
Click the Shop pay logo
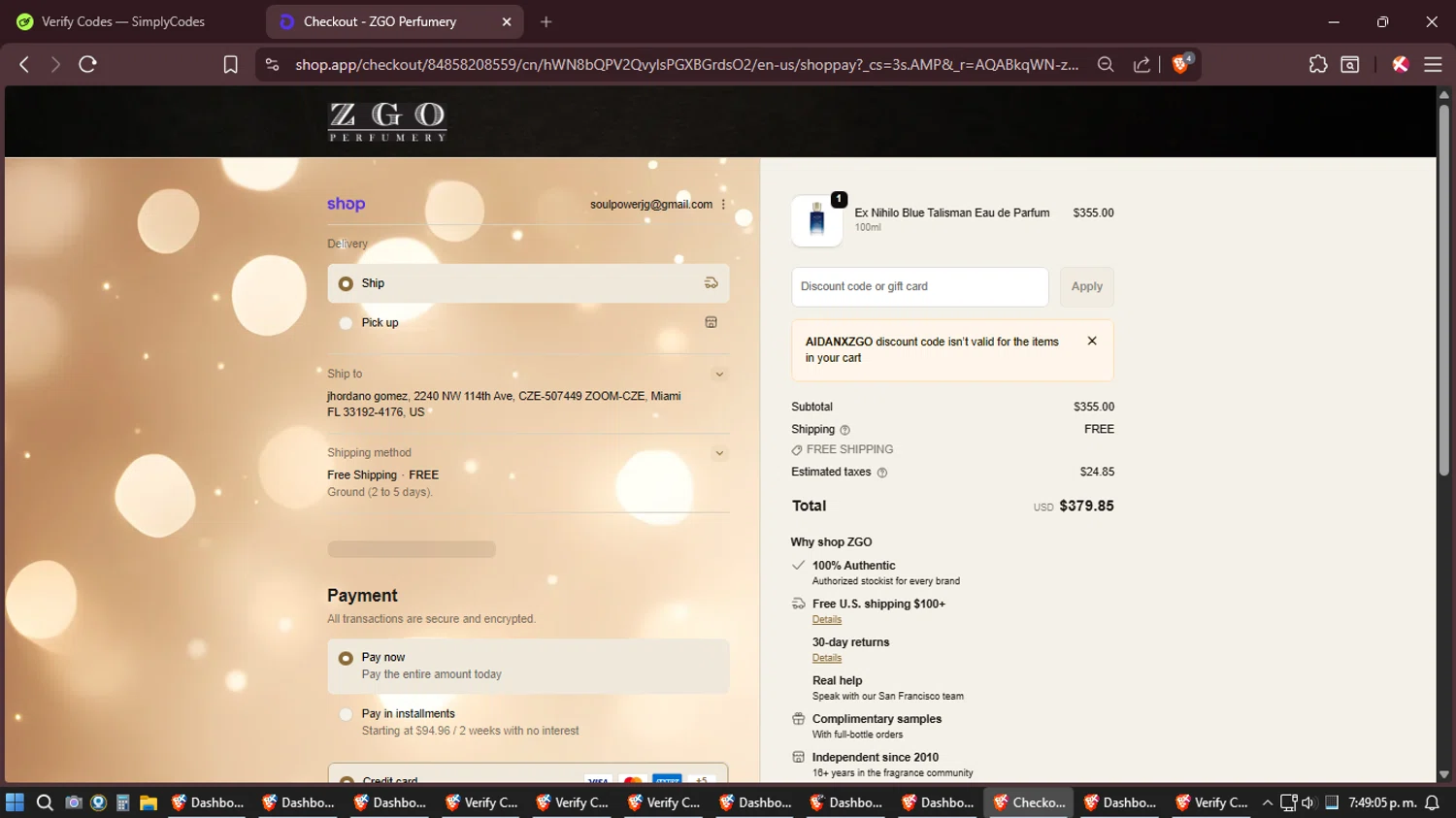346,204
